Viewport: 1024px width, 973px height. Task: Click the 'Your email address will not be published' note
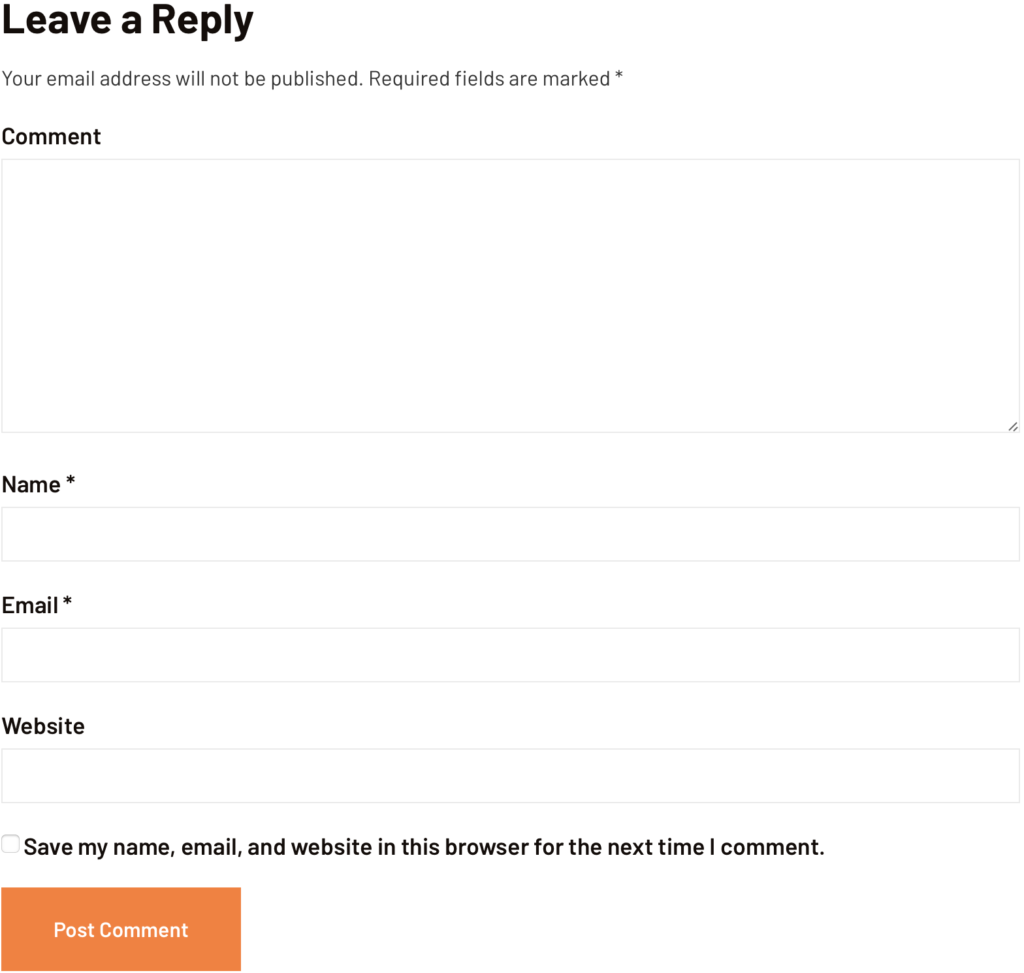point(182,78)
